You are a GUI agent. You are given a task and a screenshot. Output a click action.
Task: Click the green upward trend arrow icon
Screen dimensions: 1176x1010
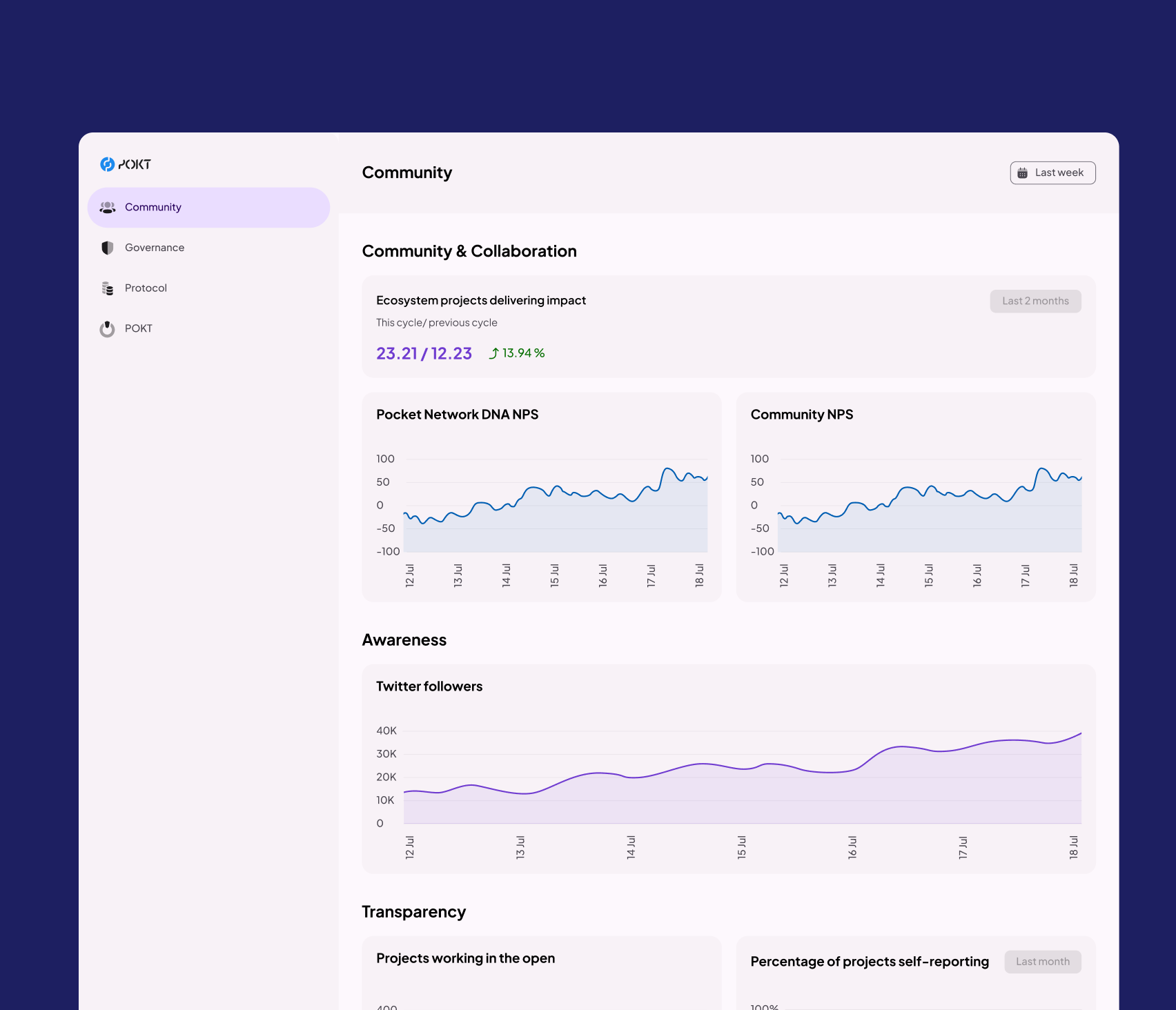click(494, 353)
